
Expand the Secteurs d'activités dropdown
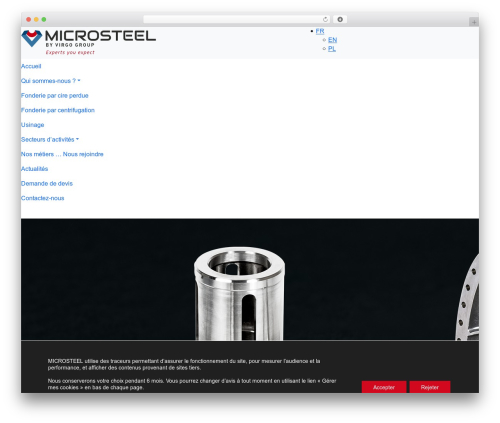[50, 139]
